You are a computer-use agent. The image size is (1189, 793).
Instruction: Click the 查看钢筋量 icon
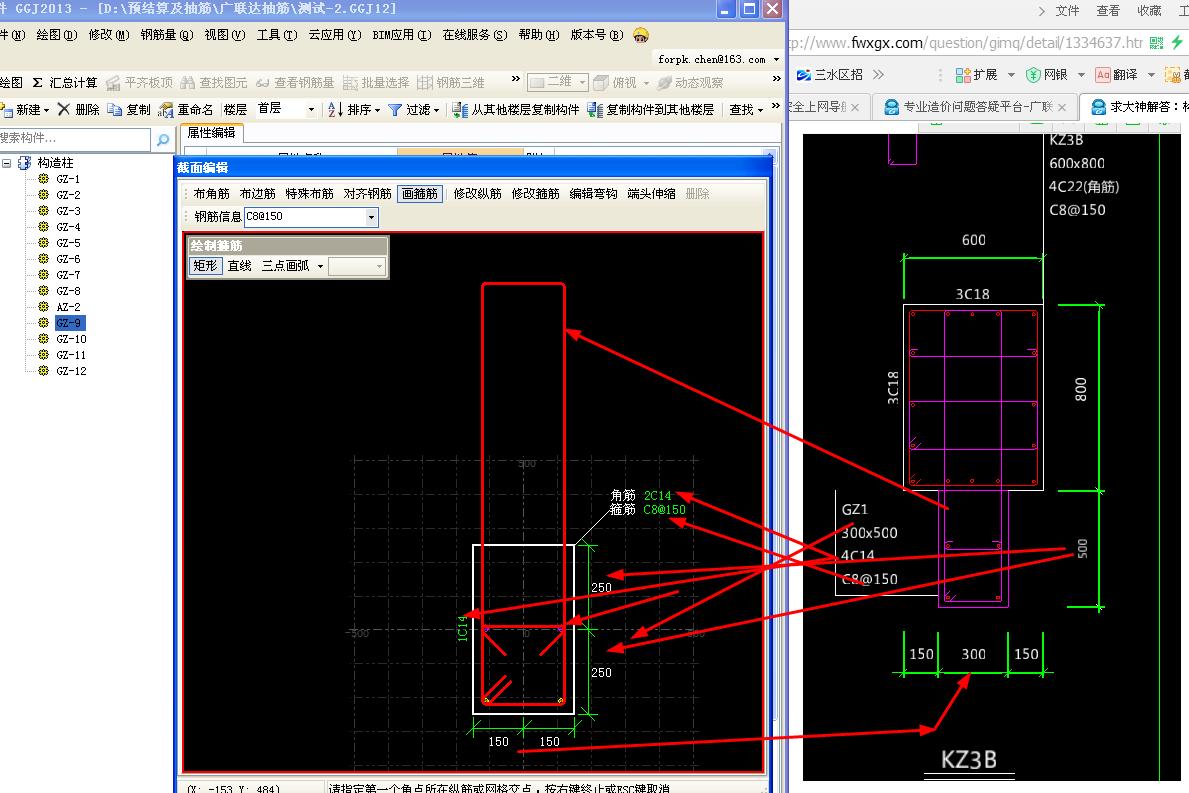coord(262,83)
